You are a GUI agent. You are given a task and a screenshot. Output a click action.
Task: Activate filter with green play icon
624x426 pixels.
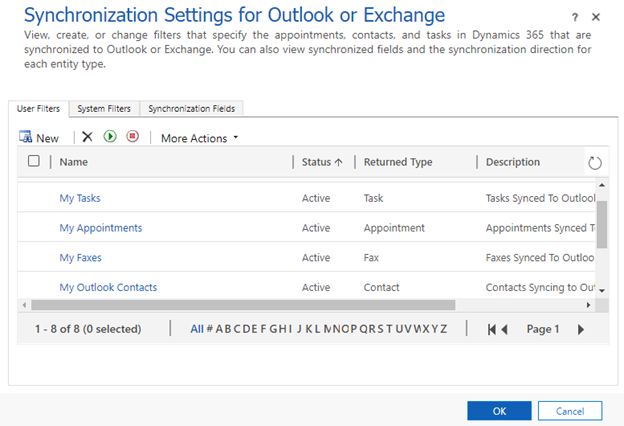coord(110,137)
